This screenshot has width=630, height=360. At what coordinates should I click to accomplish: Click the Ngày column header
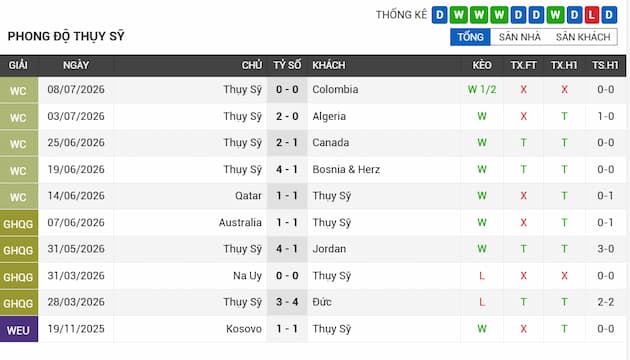pyautogui.click(x=76, y=65)
